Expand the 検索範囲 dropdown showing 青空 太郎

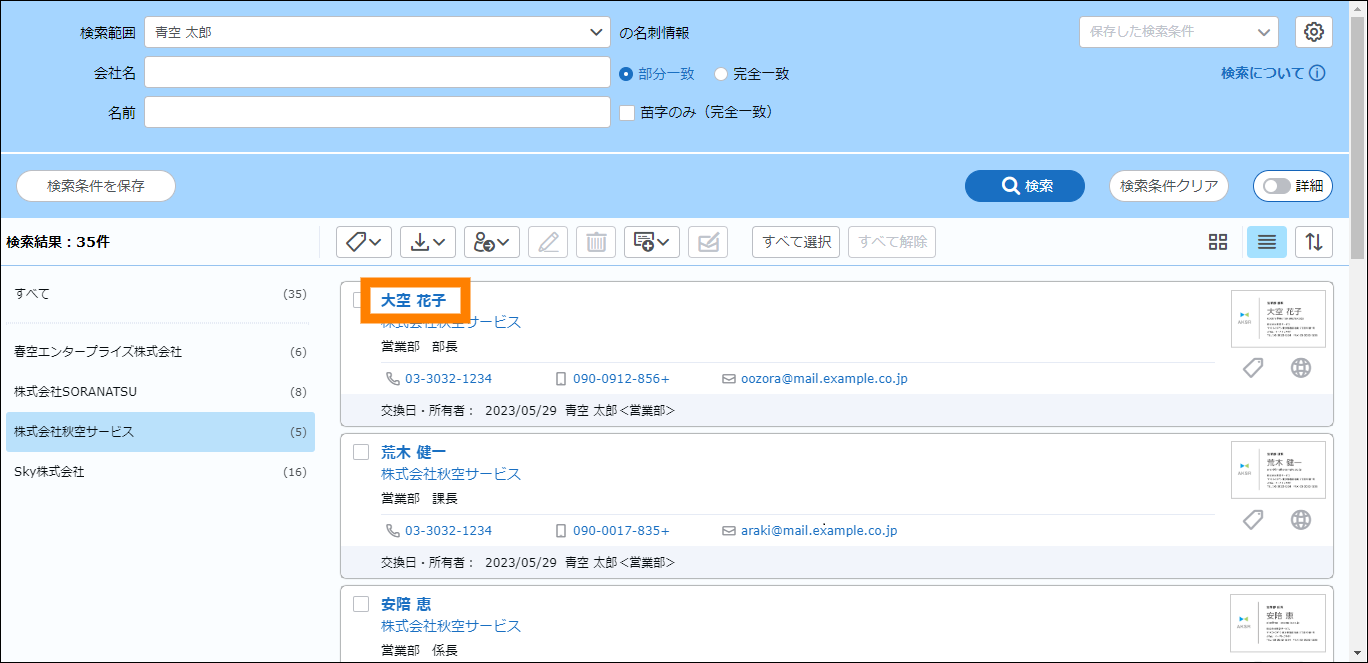point(377,32)
